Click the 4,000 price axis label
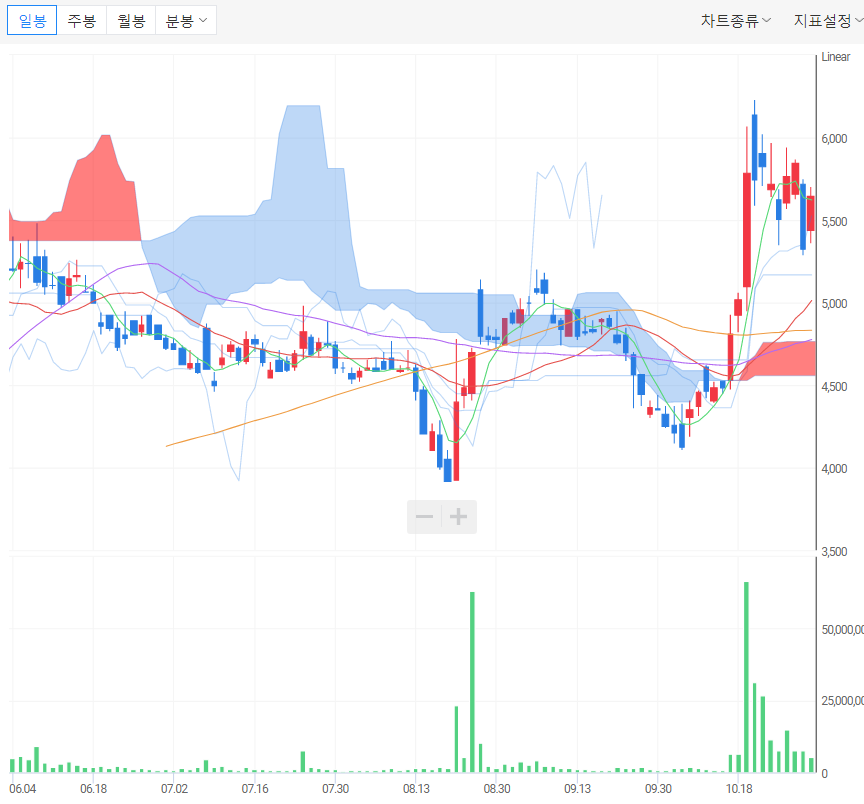Image resolution: width=864 pixels, height=804 pixels. [x=834, y=469]
